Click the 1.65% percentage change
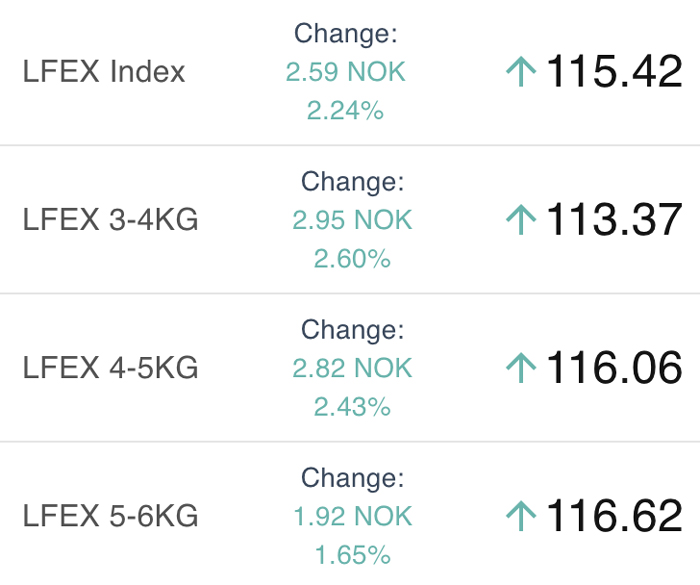The image size is (700, 585). 352,554
